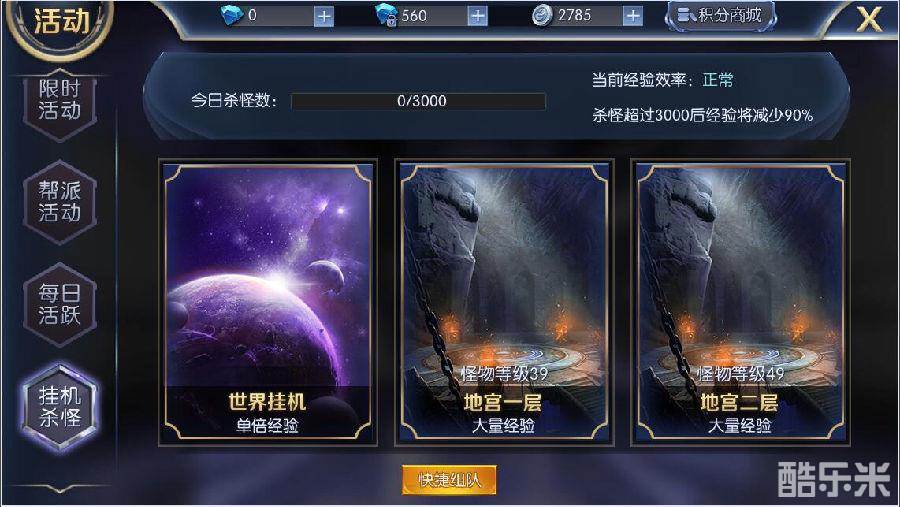Screen dimensions: 900x507
Task: Click the 当前经验效率 正常 status text
Action: 662,80
